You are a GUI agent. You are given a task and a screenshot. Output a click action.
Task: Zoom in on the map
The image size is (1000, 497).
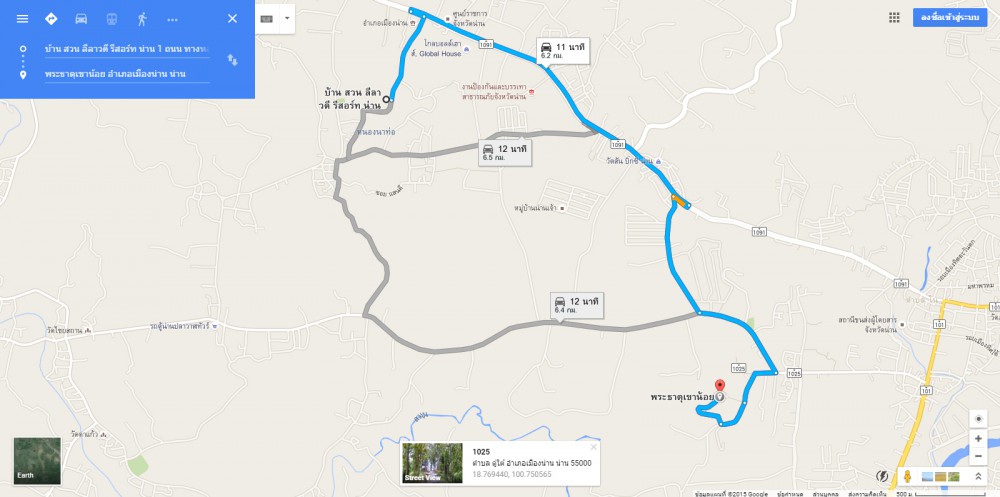pos(978,439)
